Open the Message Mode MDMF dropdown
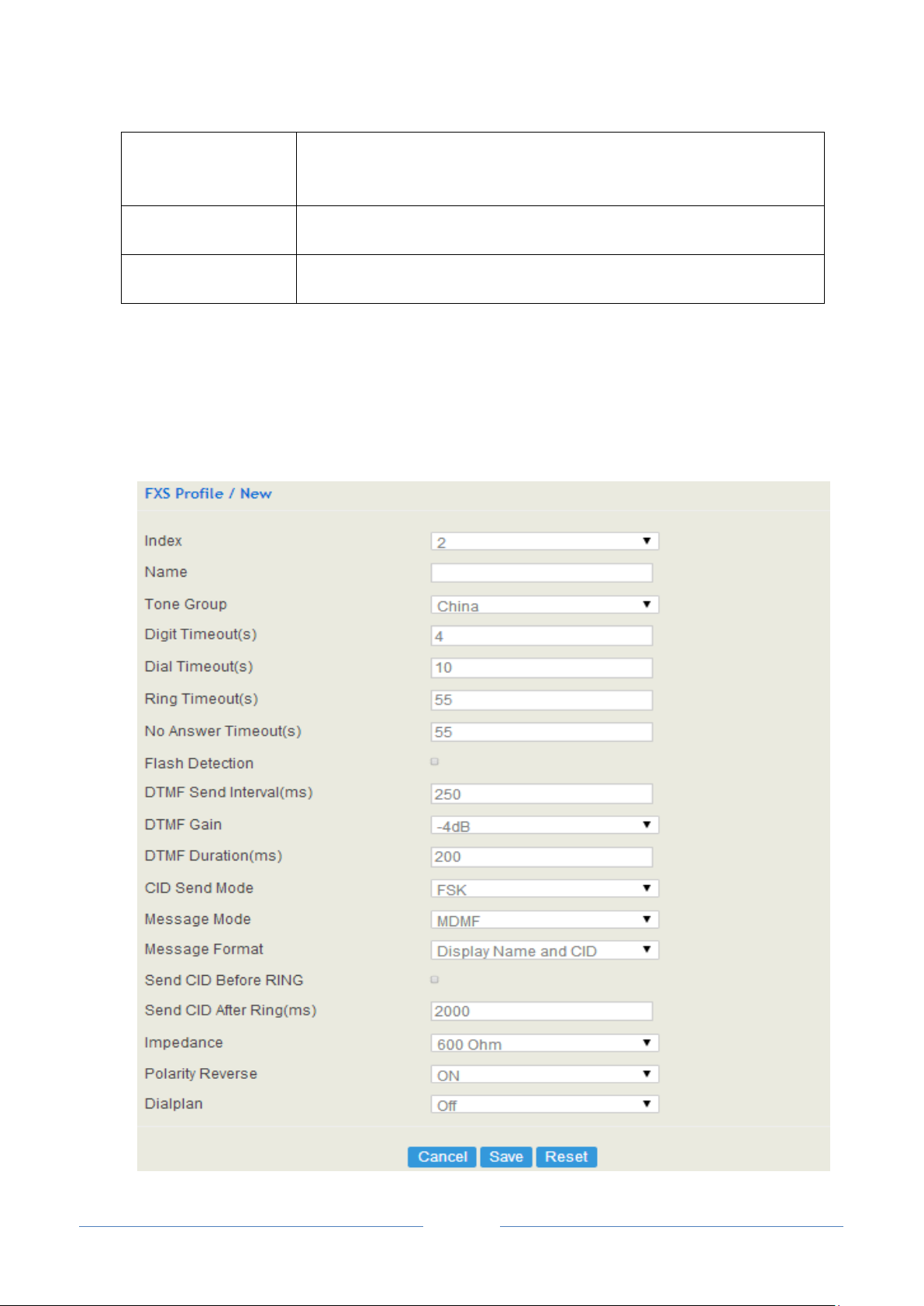 pyautogui.click(x=544, y=919)
